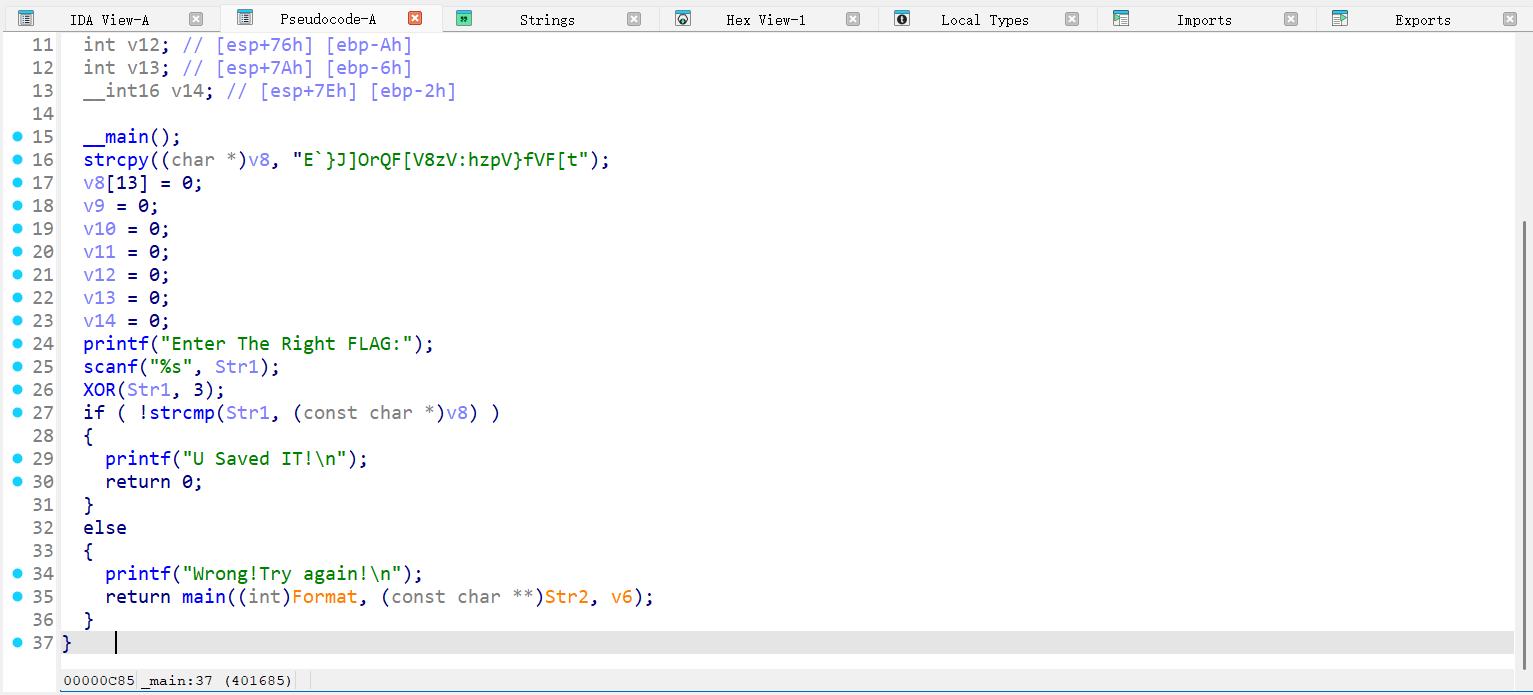
Task: Click the Local Types tab icon
Action: click(902, 19)
